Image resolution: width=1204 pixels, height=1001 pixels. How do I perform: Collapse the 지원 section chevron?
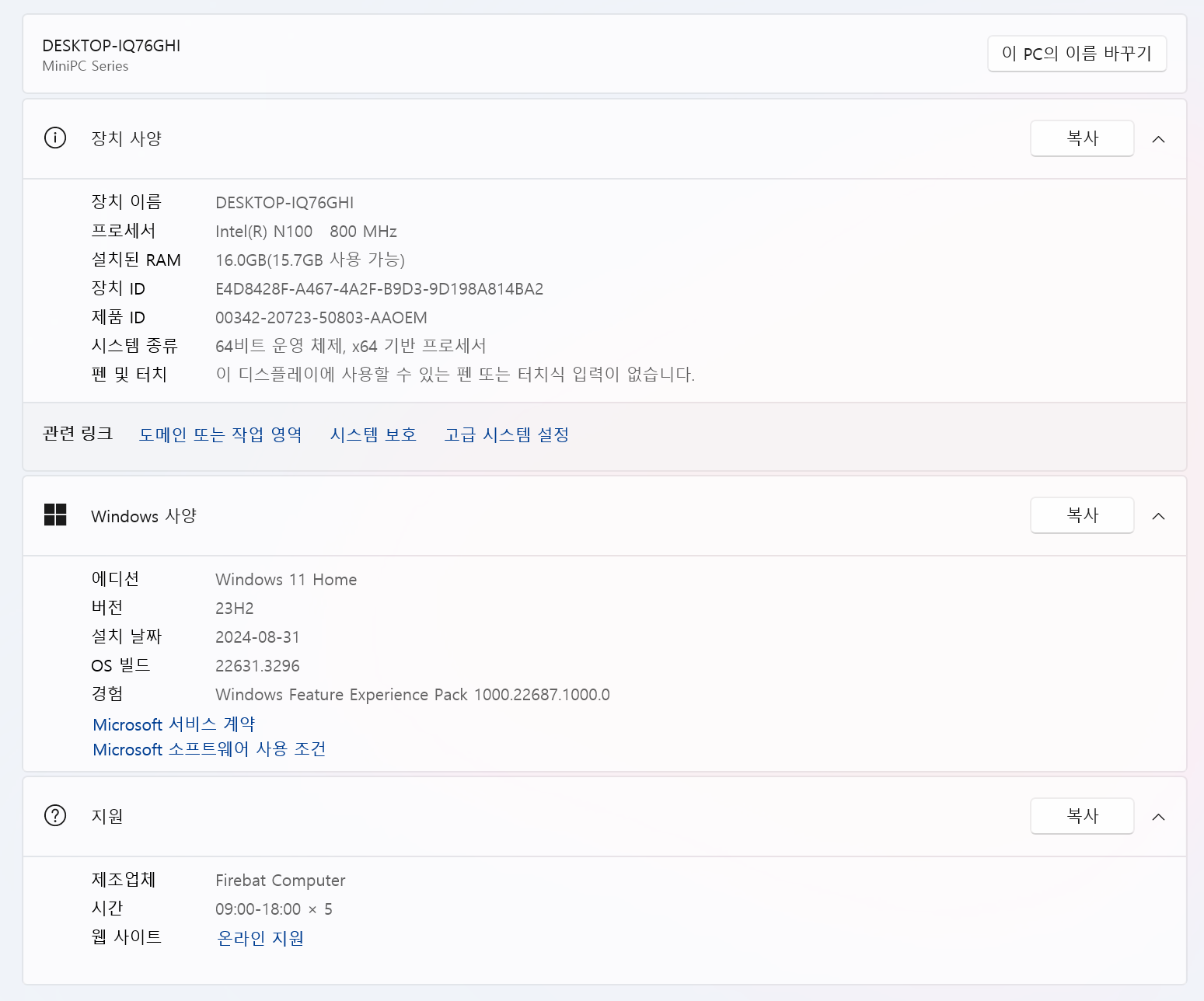click(1158, 817)
